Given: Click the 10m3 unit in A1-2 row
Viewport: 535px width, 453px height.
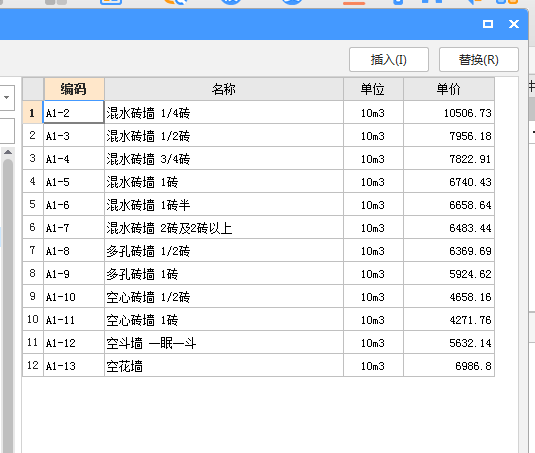Looking at the screenshot, I should coord(373,112).
